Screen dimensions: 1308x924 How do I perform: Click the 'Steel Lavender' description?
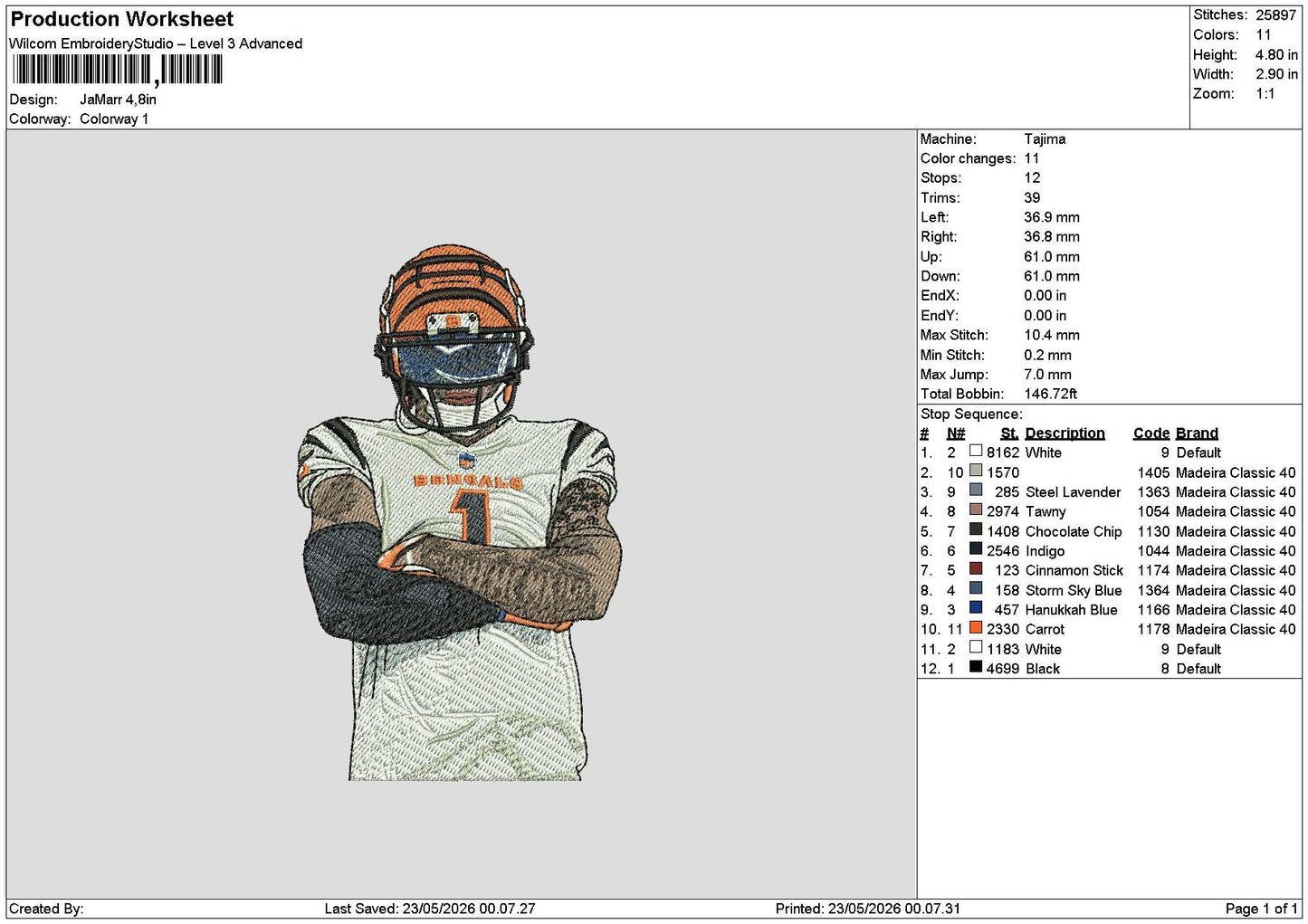click(1073, 492)
